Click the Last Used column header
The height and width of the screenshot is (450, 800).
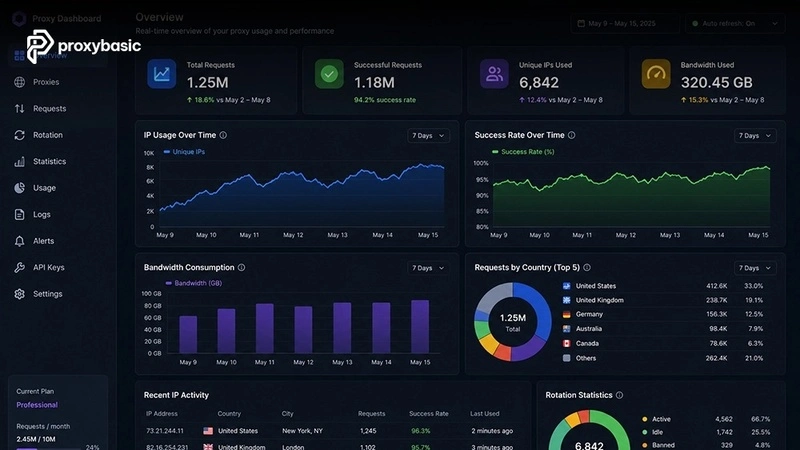point(485,414)
